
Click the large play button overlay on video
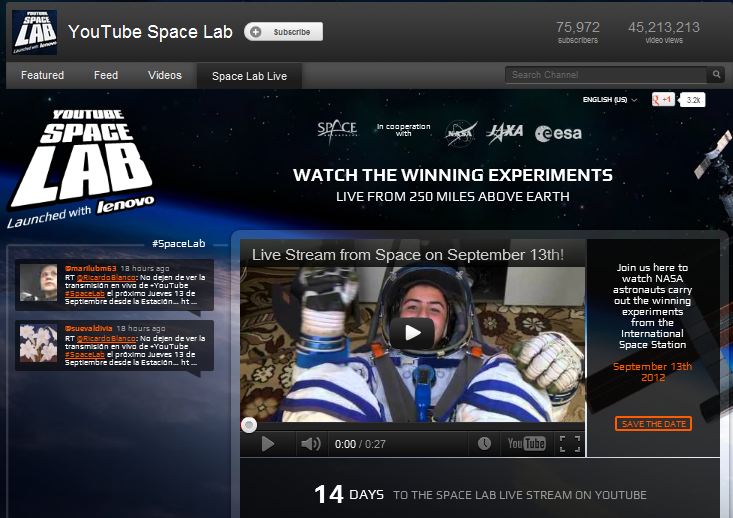pos(412,333)
